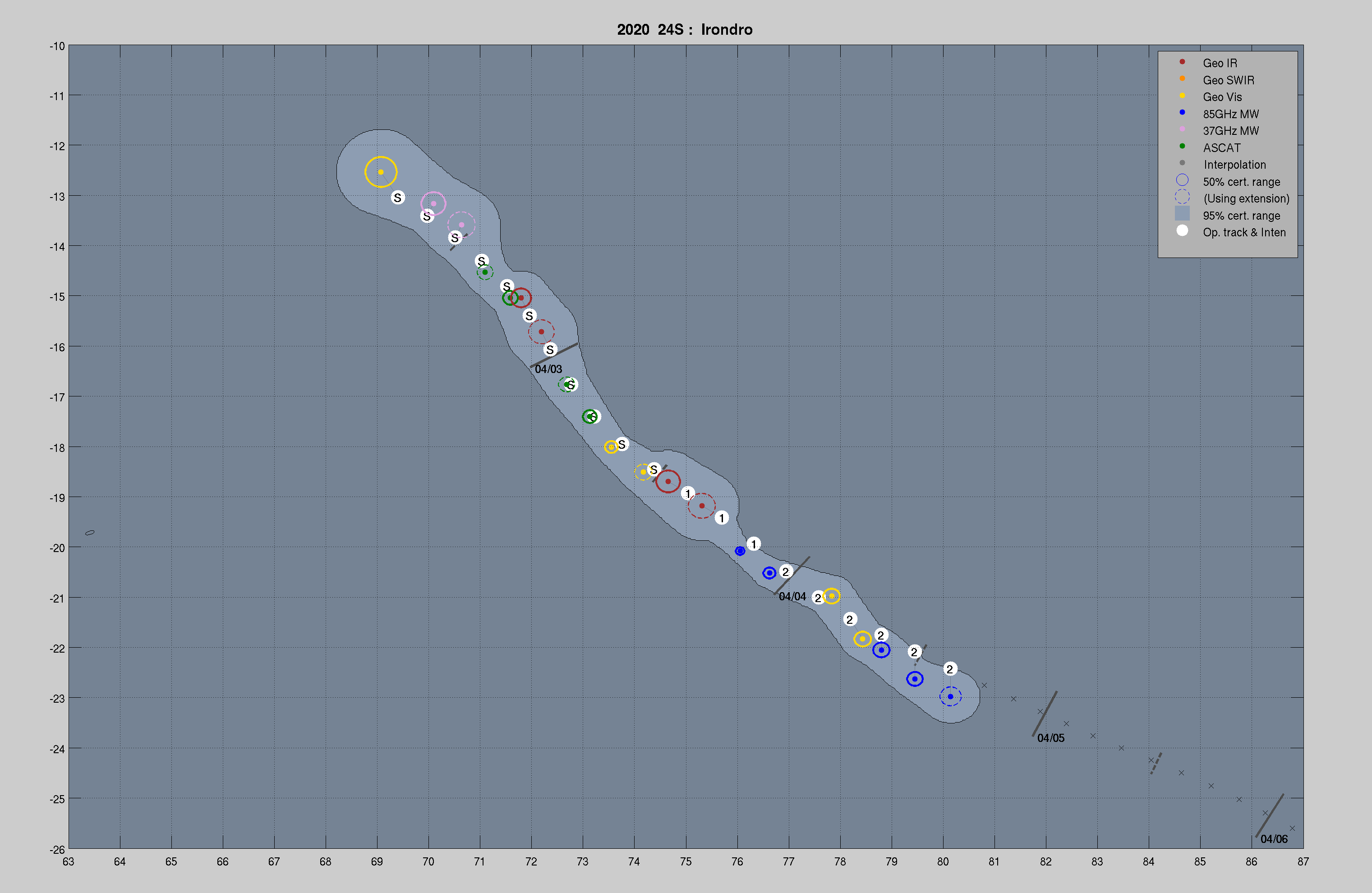Click the 04/04 date label

(792, 597)
